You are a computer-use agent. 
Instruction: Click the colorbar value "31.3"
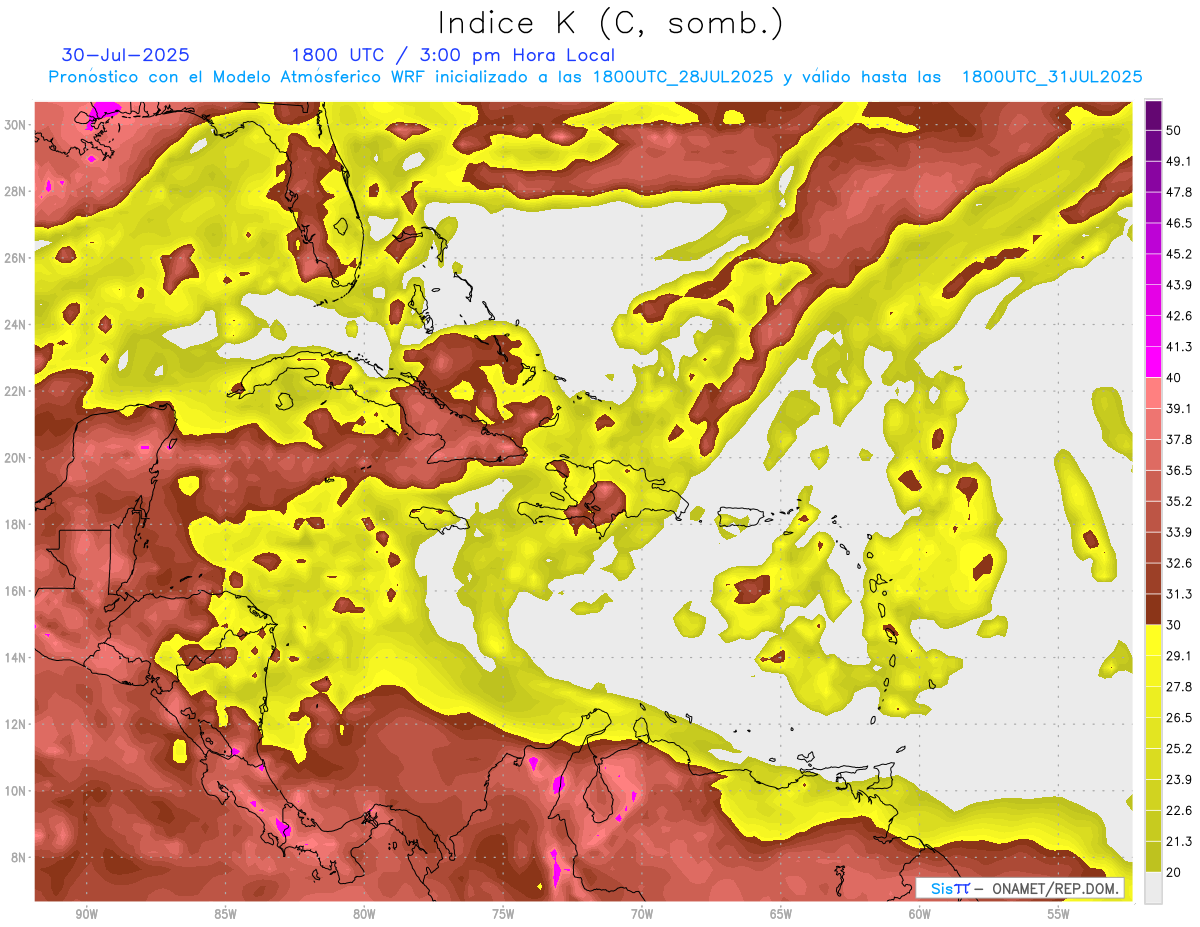click(x=1179, y=594)
